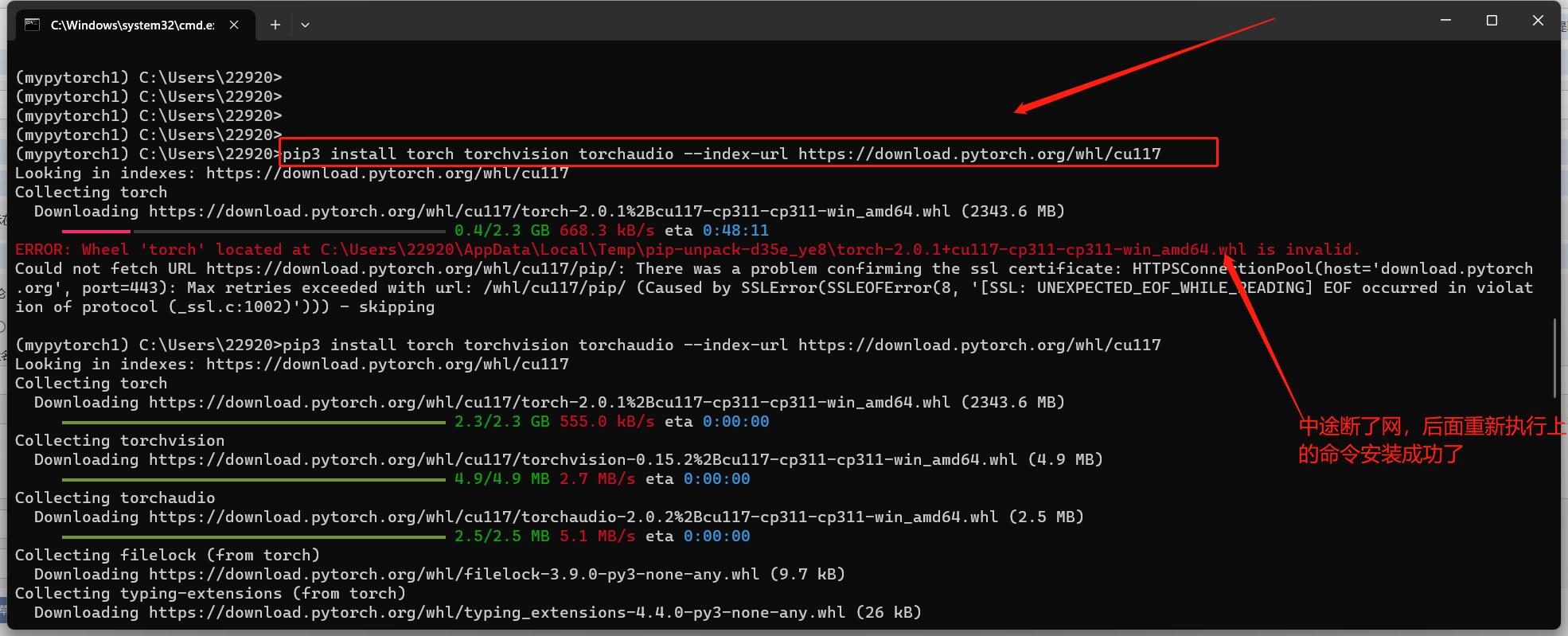Screen dimensions: 1568x636
Task: Click the 4.9/4.9 MB torchvision progress bar
Action: pos(253,479)
